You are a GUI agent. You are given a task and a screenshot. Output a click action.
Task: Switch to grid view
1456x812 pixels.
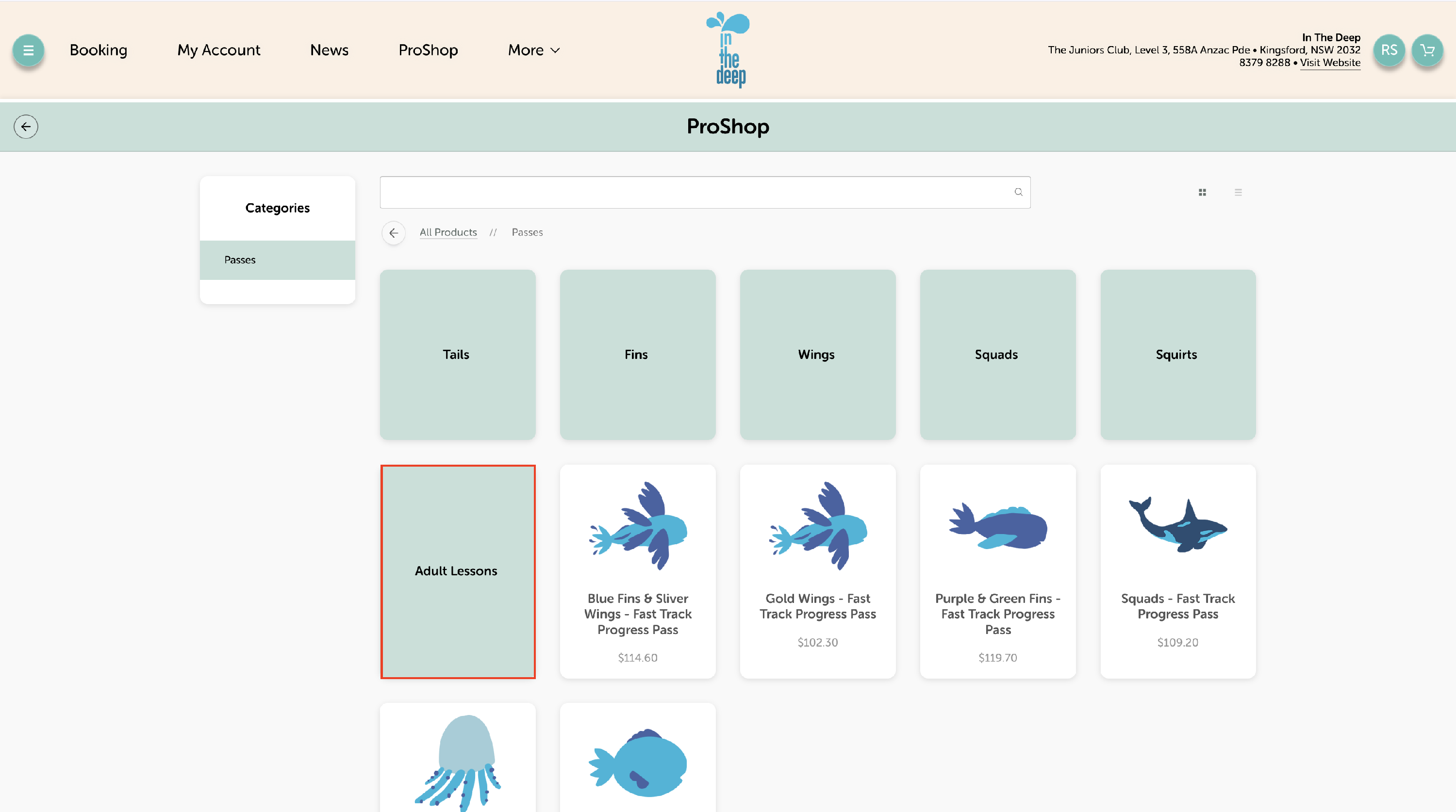1202,192
